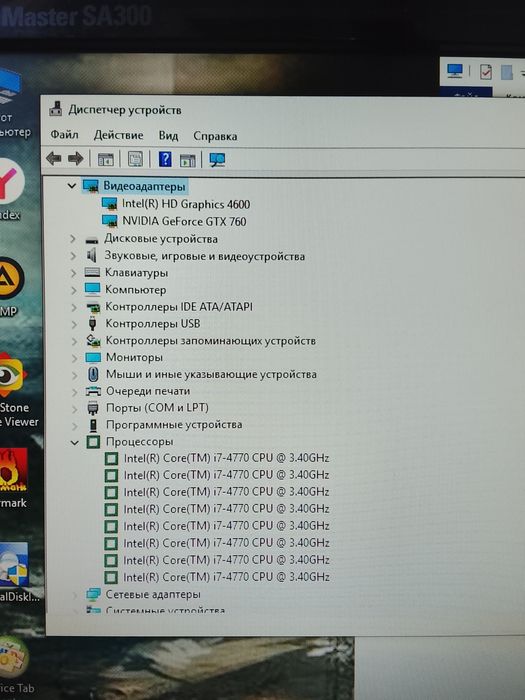The height and width of the screenshot is (700, 525).
Task: Expand the Контроллеры USB category
Action: click(x=74, y=325)
